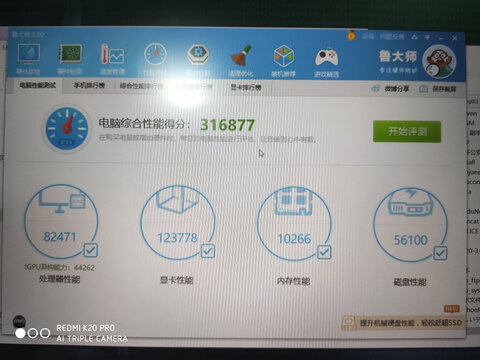Click 论坛 link in title bar

[368, 36]
